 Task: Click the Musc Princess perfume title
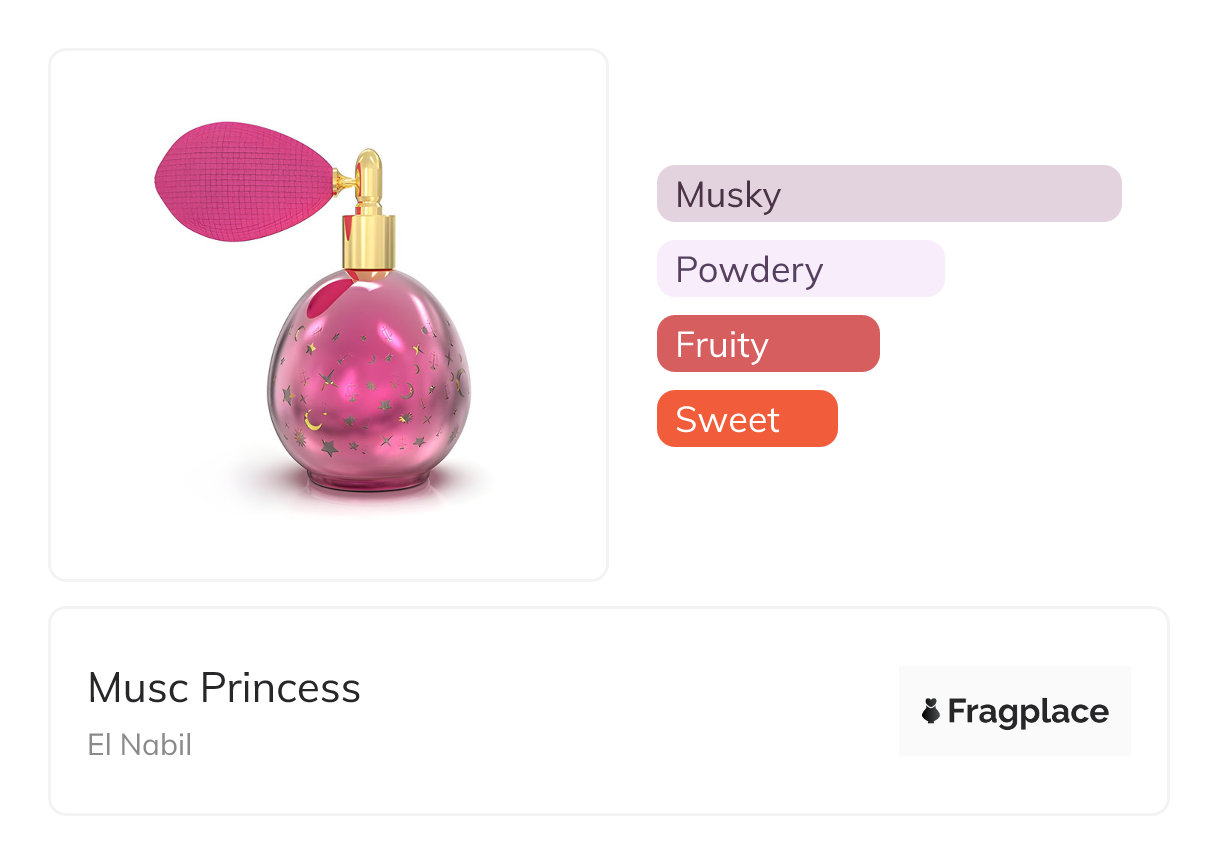pos(224,688)
